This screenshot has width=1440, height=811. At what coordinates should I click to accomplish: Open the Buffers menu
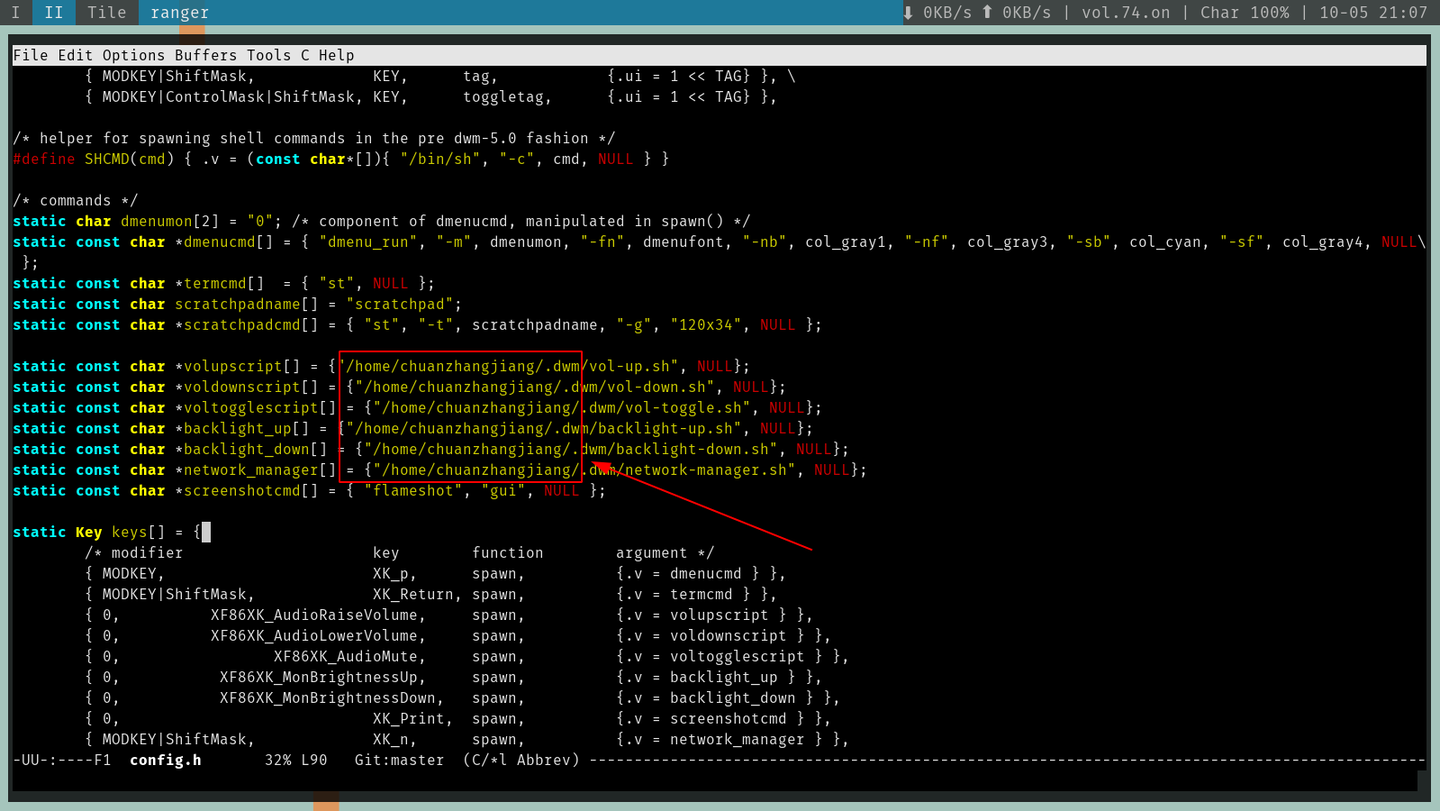[x=206, y=55]
